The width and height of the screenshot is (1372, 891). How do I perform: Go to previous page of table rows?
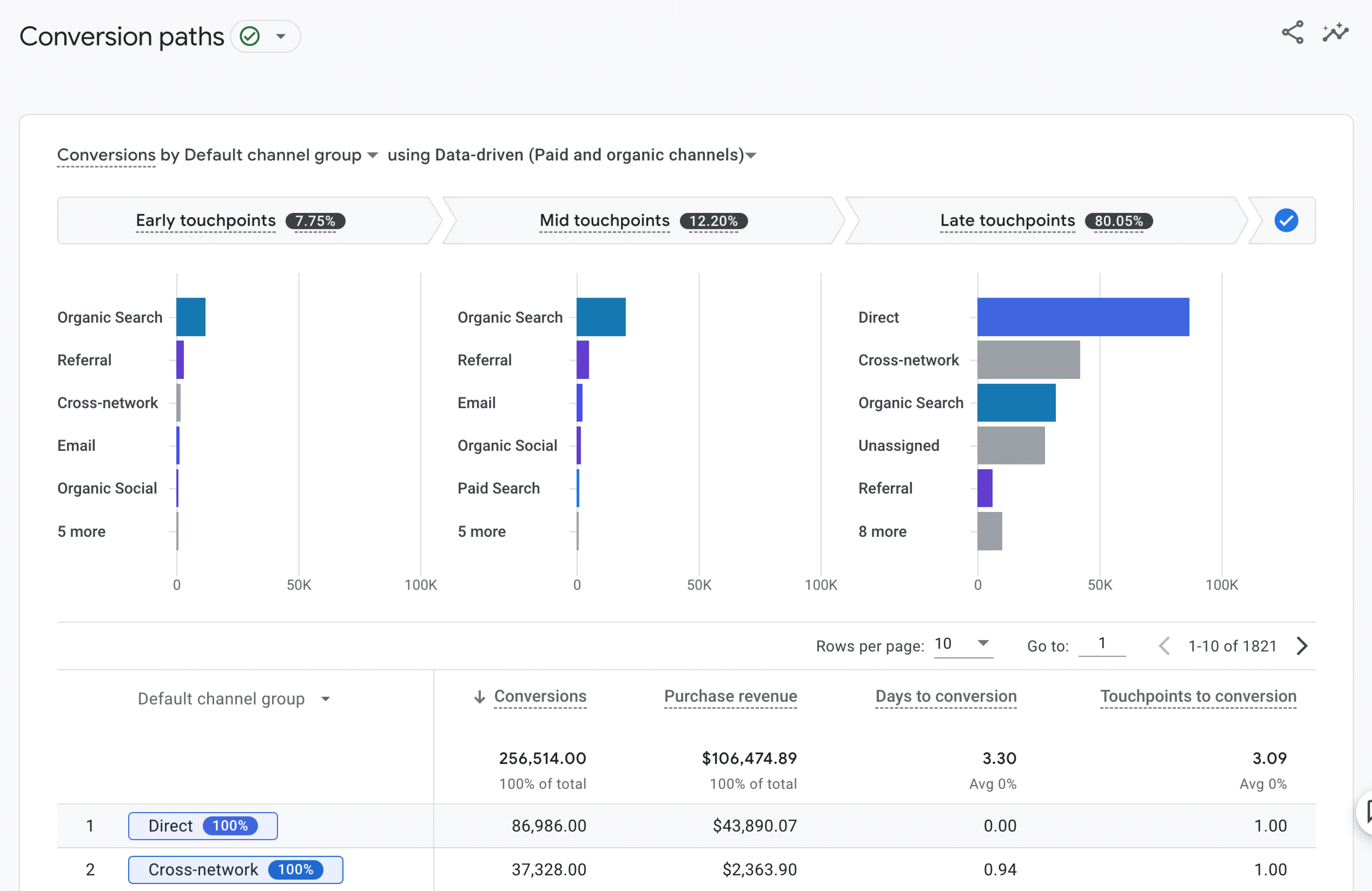(1164, 646)
